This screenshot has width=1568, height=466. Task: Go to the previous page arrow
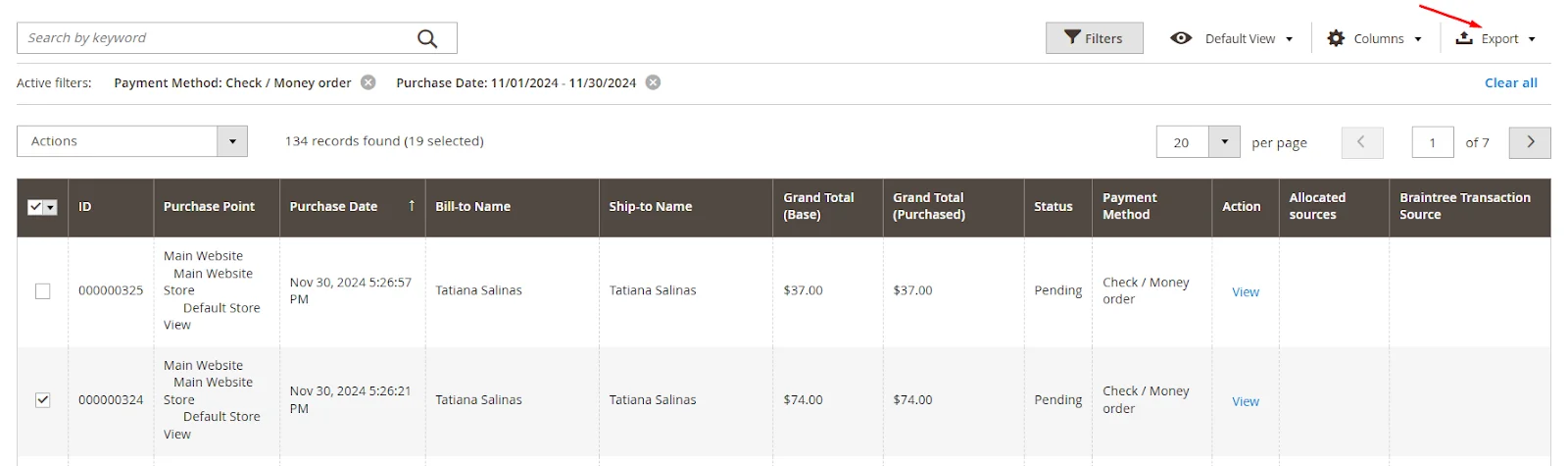coord(1362,142)
